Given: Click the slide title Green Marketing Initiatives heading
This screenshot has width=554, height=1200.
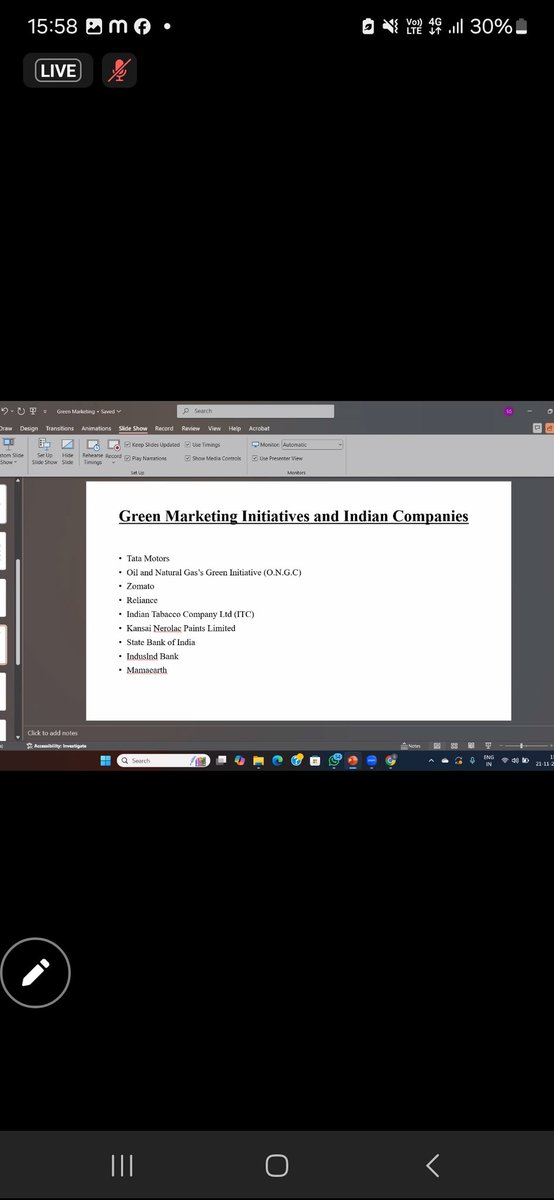Looking at the screenshot, I should click(293, 516).
